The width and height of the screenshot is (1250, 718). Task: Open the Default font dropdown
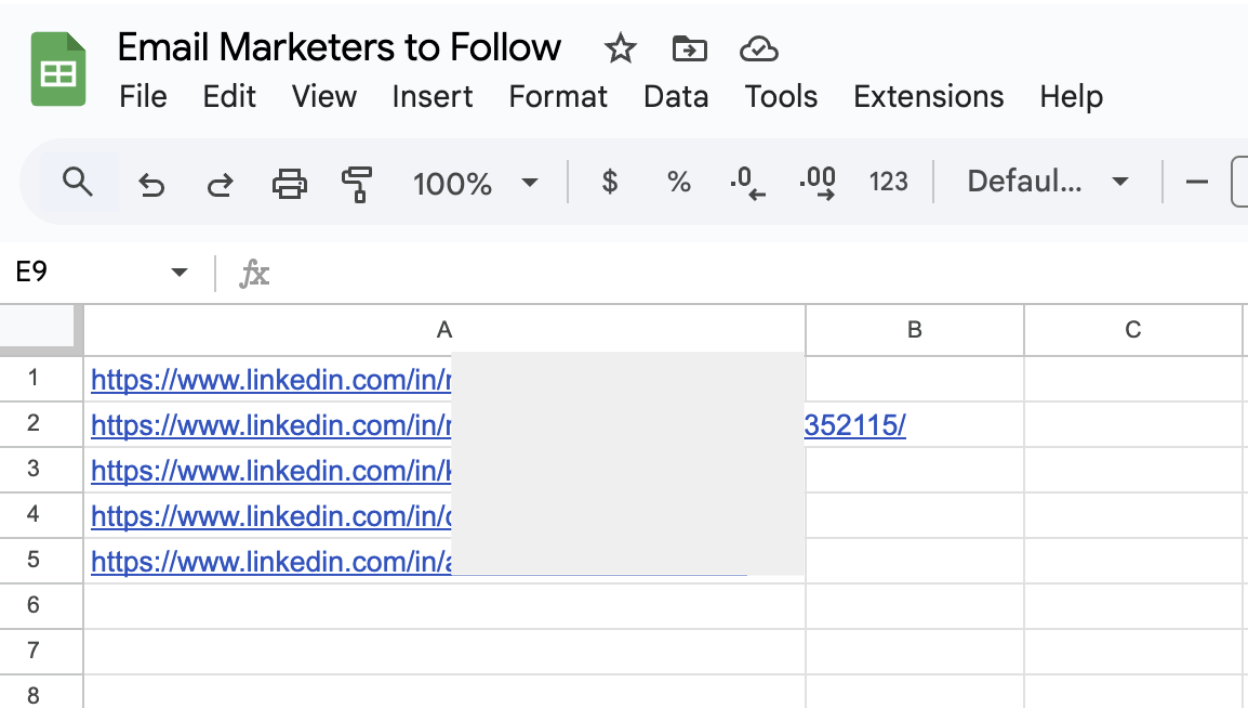1048,182
